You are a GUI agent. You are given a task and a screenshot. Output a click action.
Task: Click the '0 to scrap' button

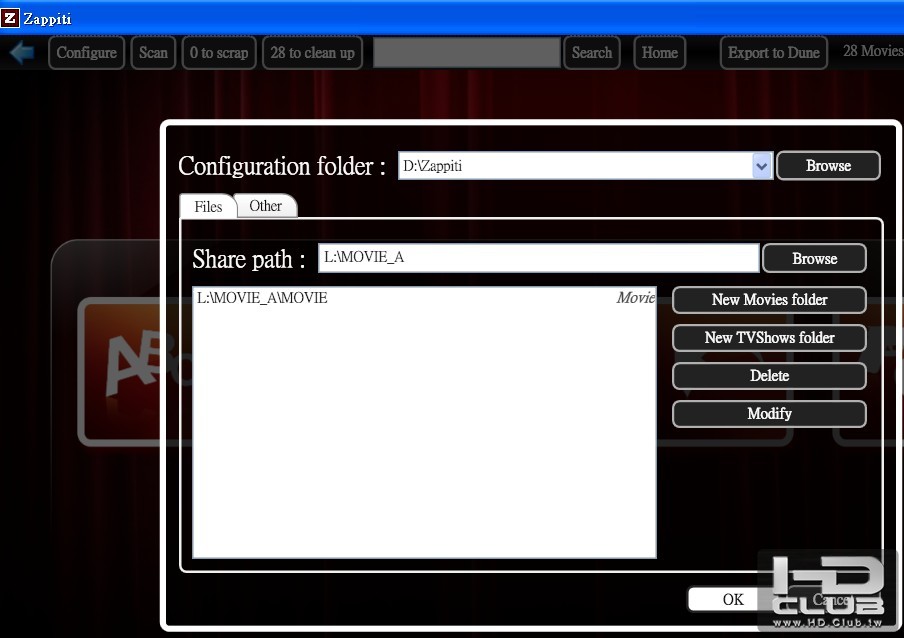[x=219, y=52]
